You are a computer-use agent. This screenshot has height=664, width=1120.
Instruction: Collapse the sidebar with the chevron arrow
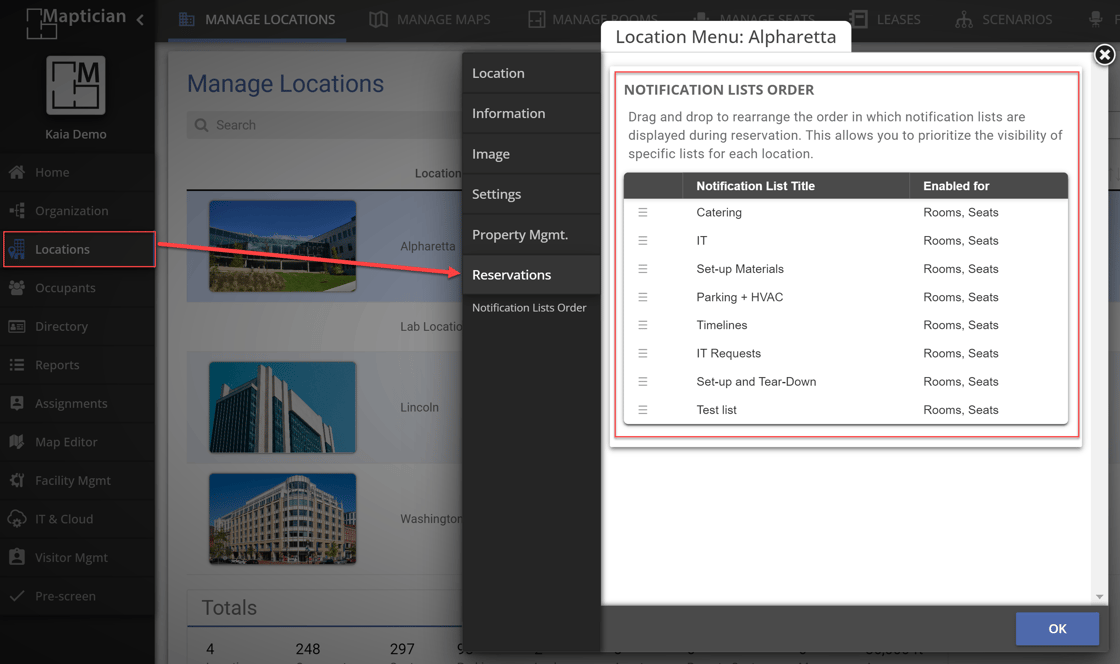coord(140,19)
